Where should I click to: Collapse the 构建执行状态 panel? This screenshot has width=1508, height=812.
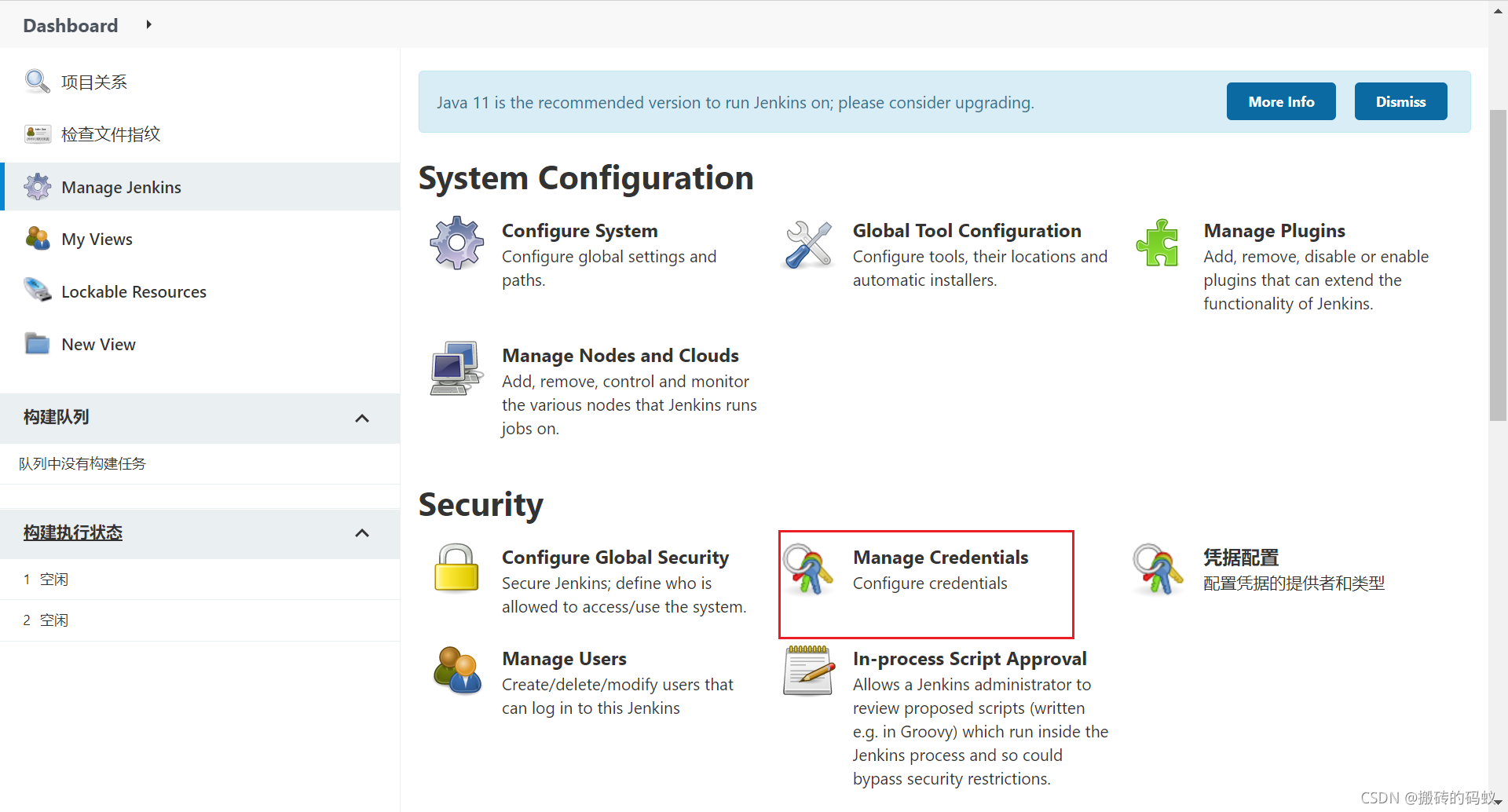pos(362,533)
